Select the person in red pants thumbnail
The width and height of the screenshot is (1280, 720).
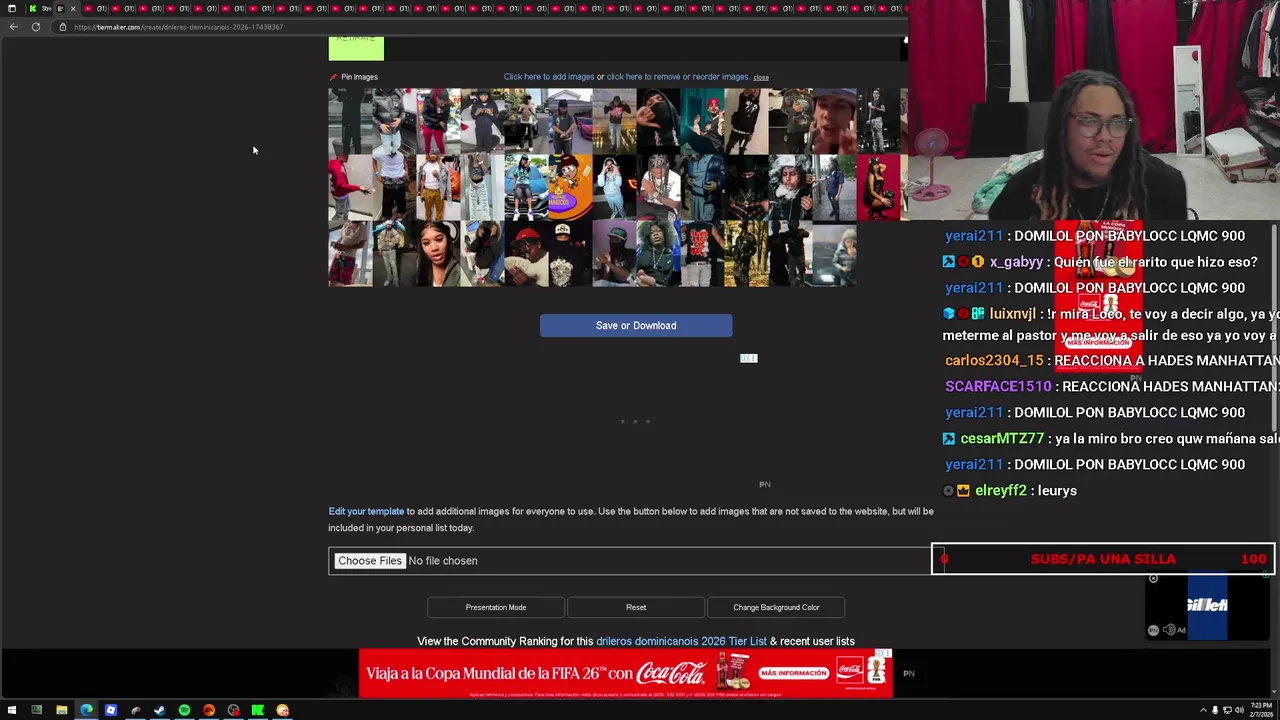point(438,121)
